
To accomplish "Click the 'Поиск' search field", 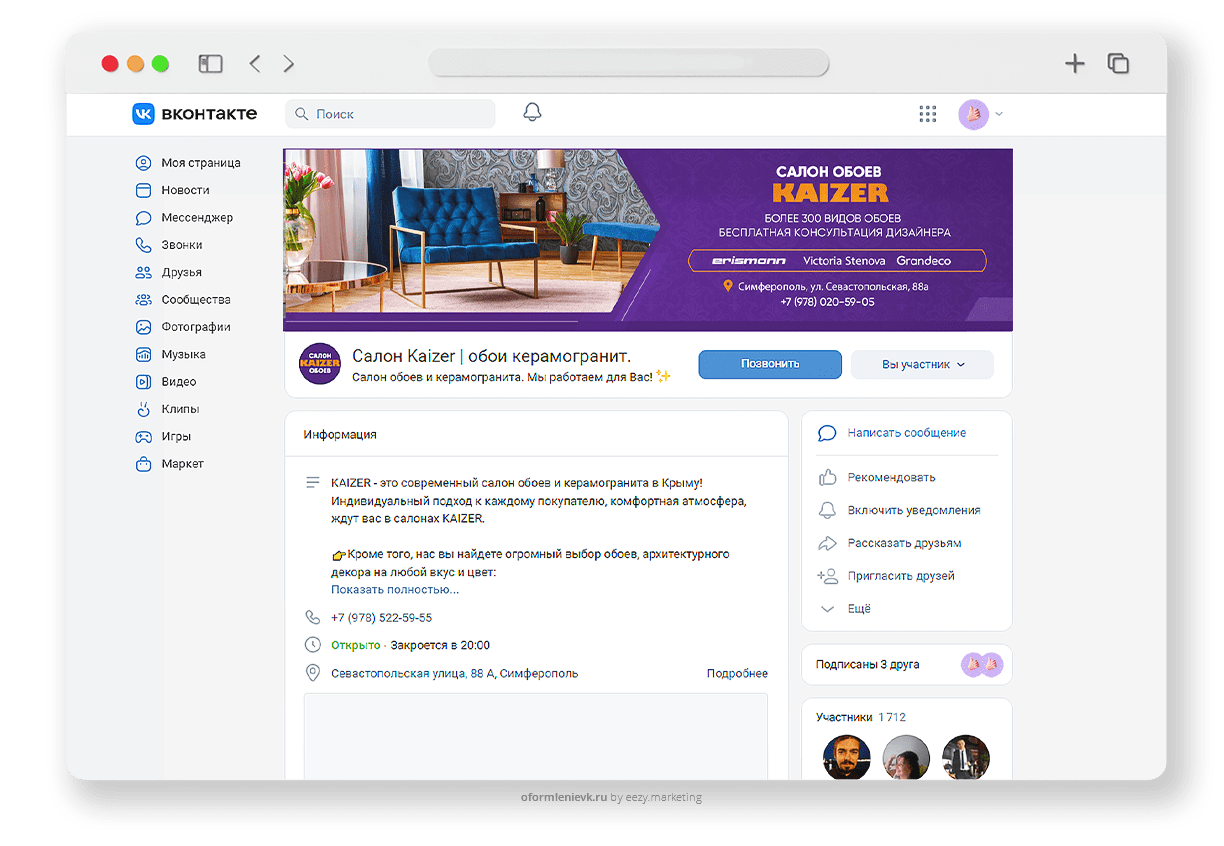I will (x=390, y=114).
